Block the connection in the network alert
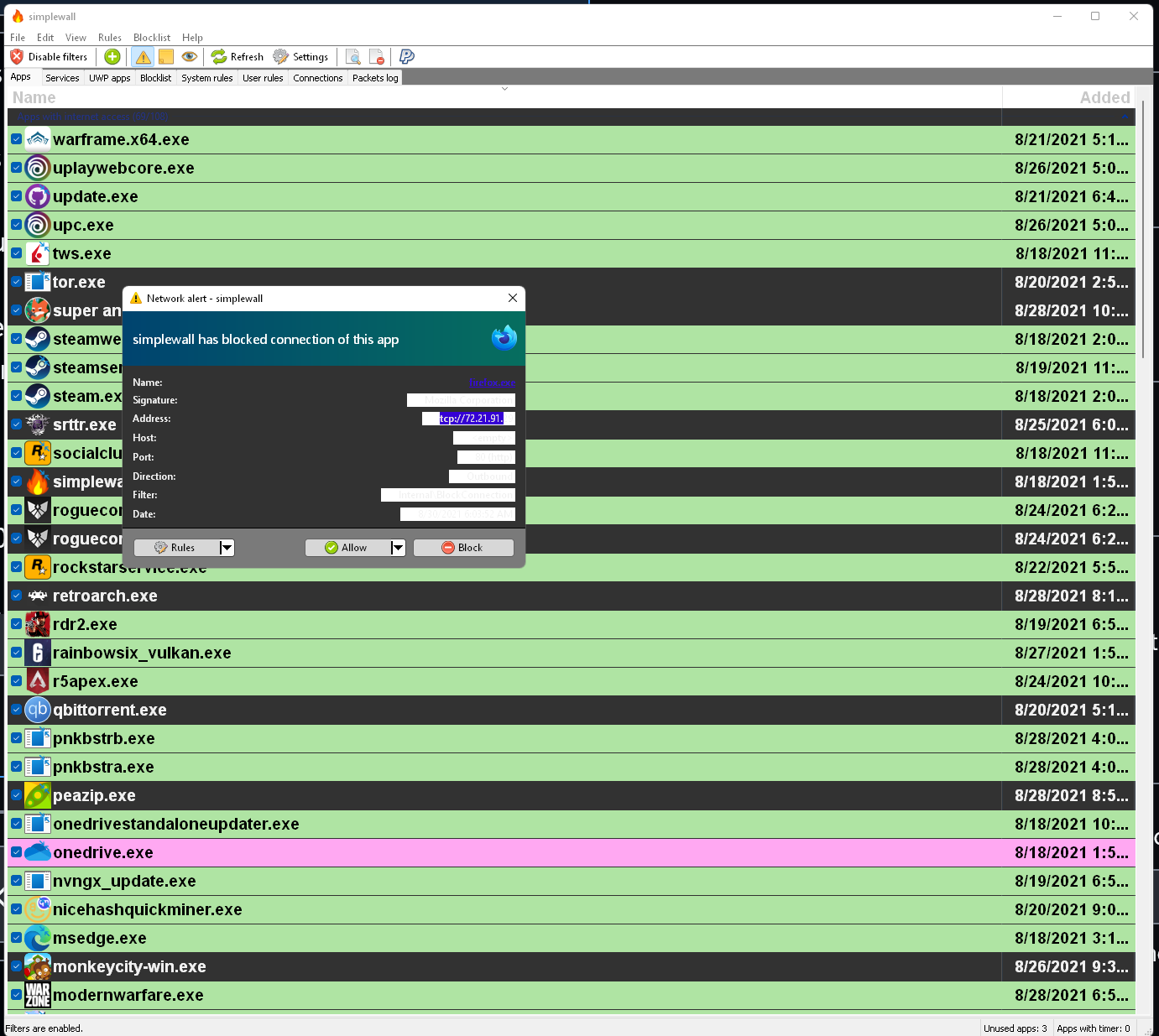The height and width of the screenshot is (1036, 1159). pos(463,547)
